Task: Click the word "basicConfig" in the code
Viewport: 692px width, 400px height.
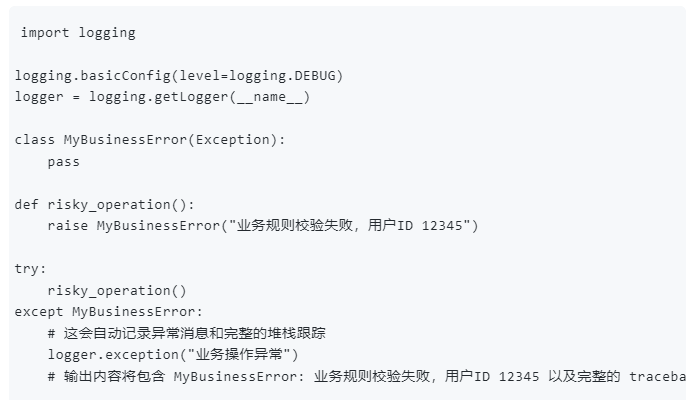Action: click(124, 76)
